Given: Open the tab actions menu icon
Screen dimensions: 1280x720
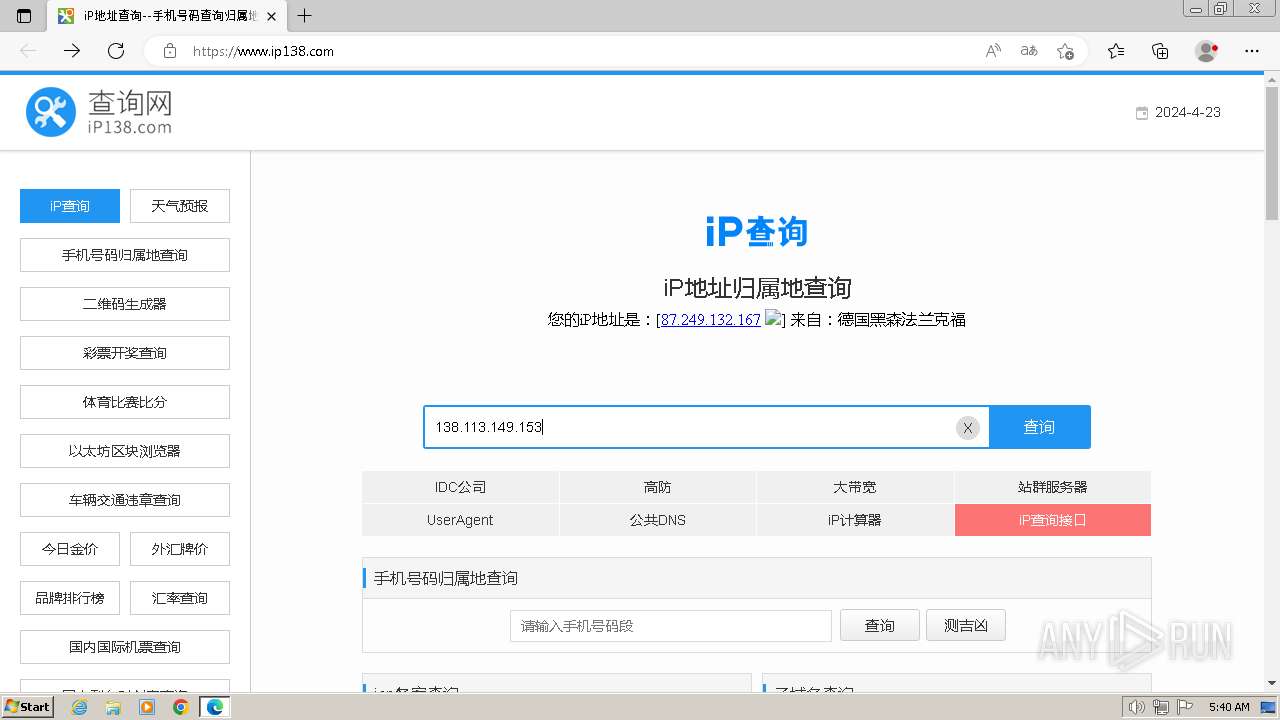Looking at the screenshot, I should pyautogui.click(x=24, y=16).
